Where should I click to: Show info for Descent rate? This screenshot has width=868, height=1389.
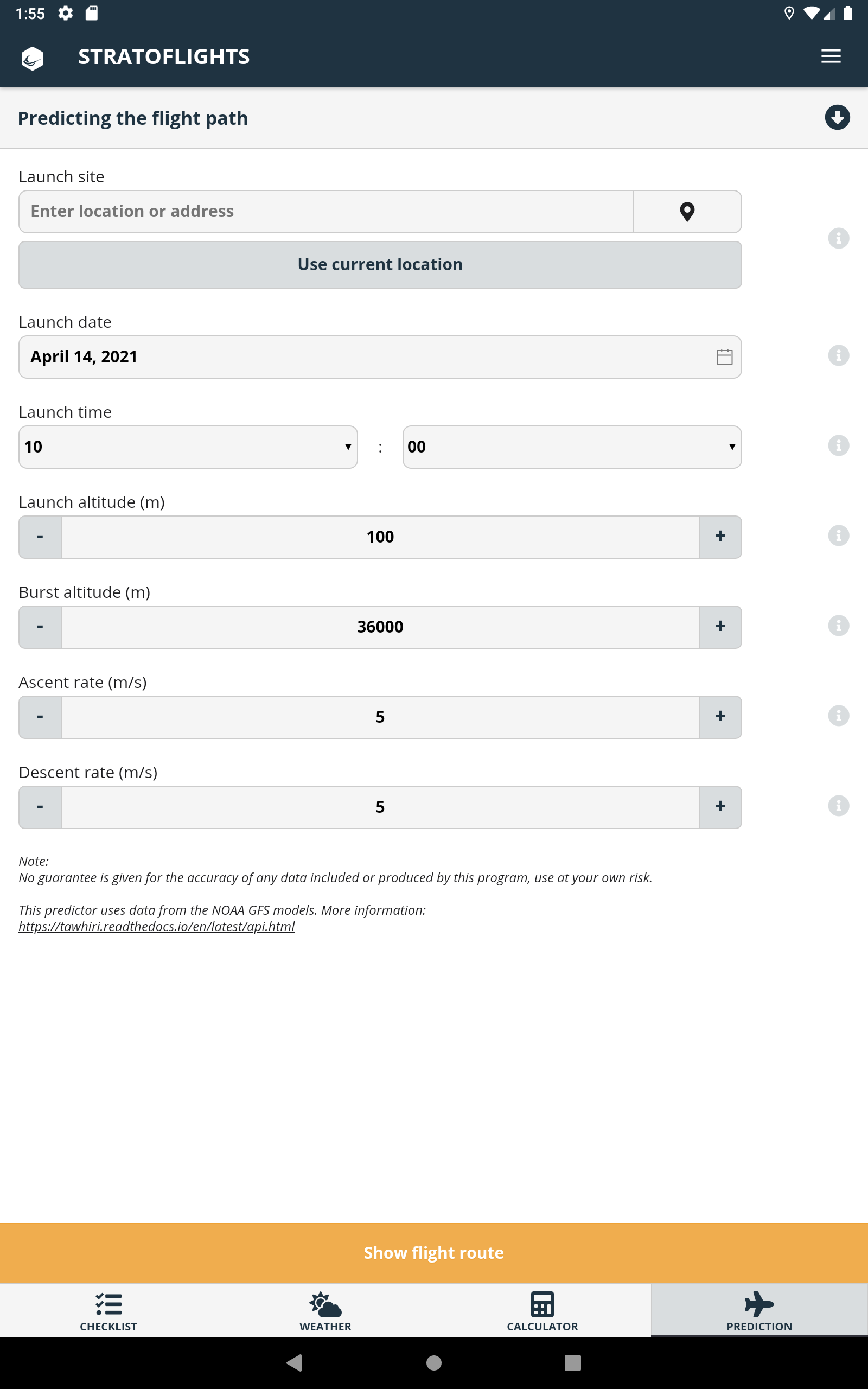(x=838, y=806)
